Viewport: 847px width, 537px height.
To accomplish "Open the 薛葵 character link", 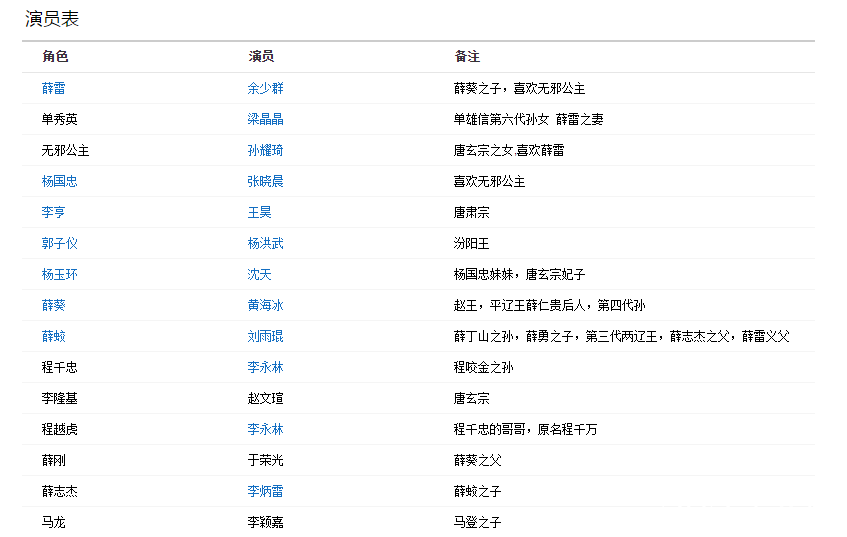I will click(53, 305).
